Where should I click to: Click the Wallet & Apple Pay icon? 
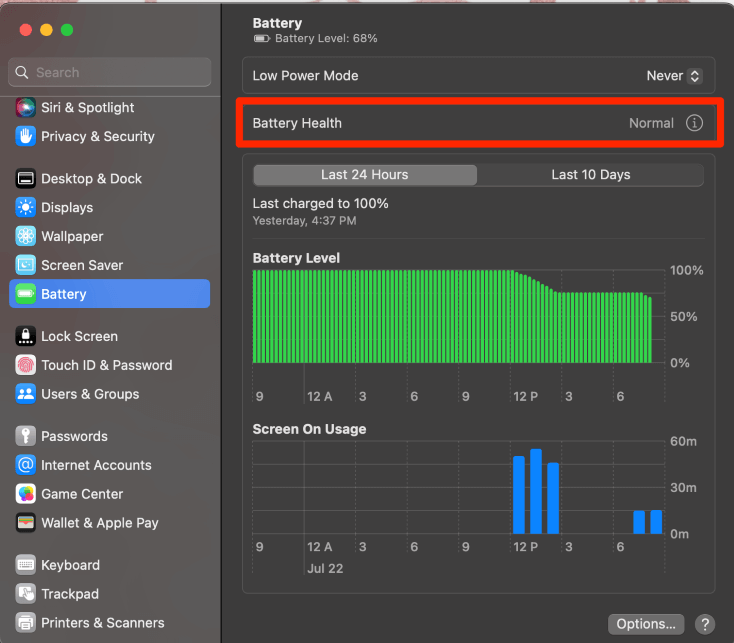(x=25, y=523)
